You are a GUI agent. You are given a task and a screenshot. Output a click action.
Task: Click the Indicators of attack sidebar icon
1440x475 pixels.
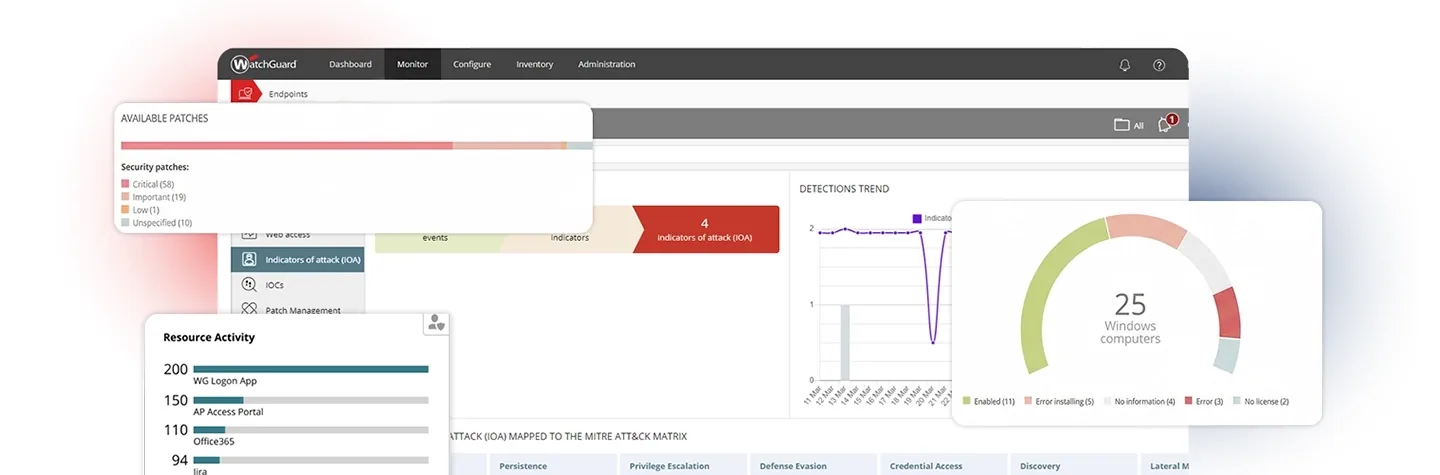point(249,260)
